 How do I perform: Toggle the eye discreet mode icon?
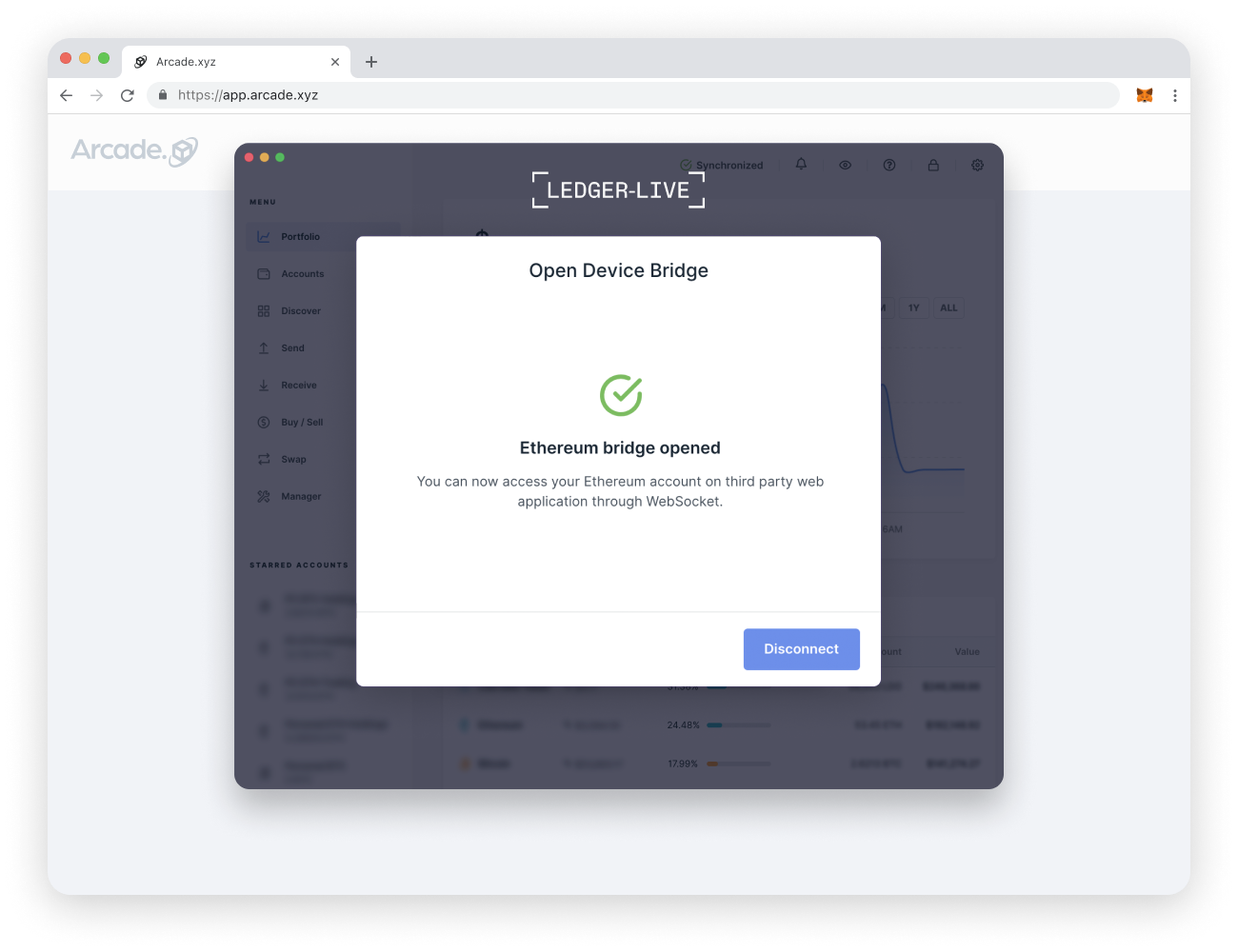(845, 165)
